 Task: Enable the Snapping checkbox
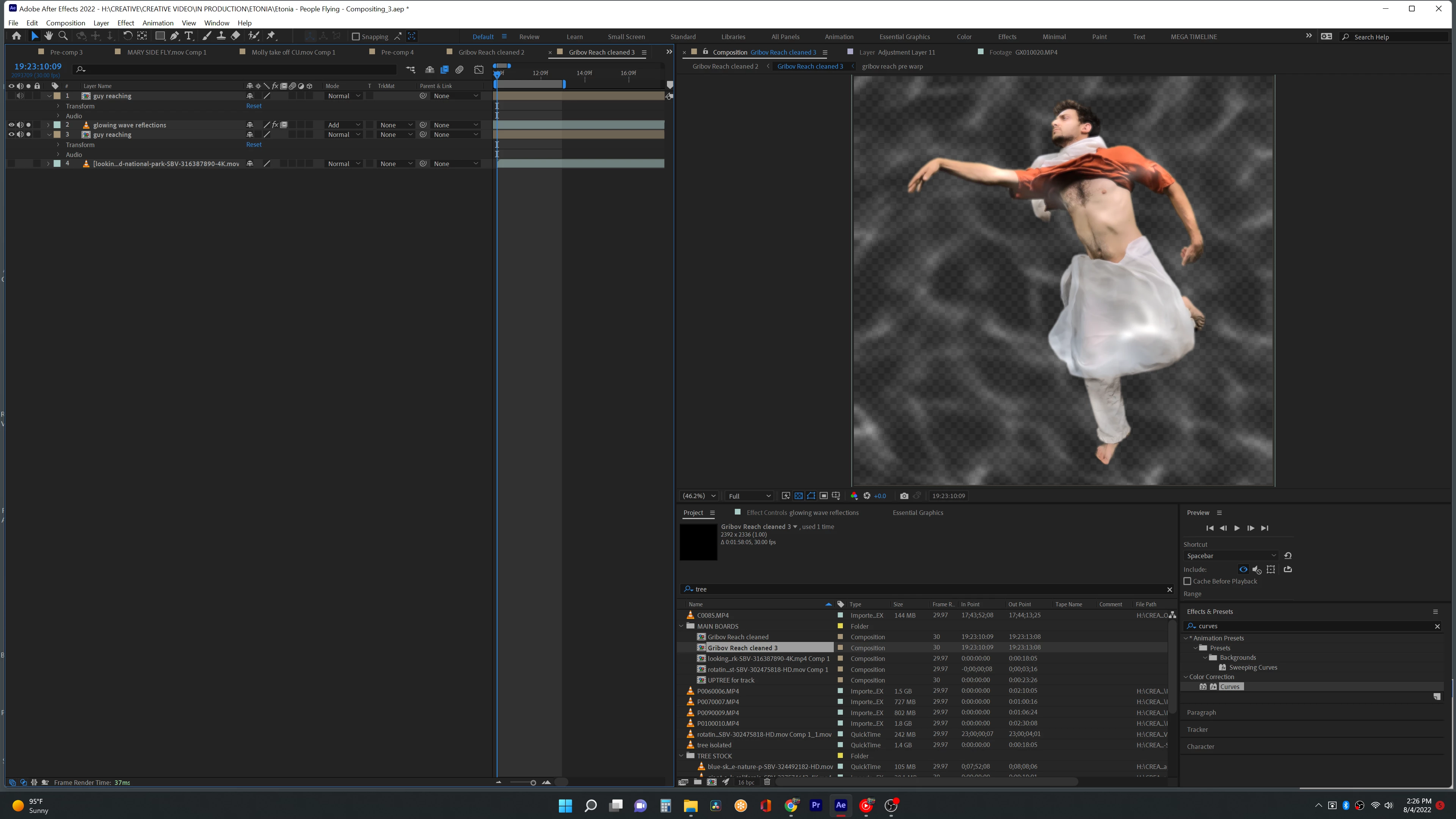click(356, 37)
